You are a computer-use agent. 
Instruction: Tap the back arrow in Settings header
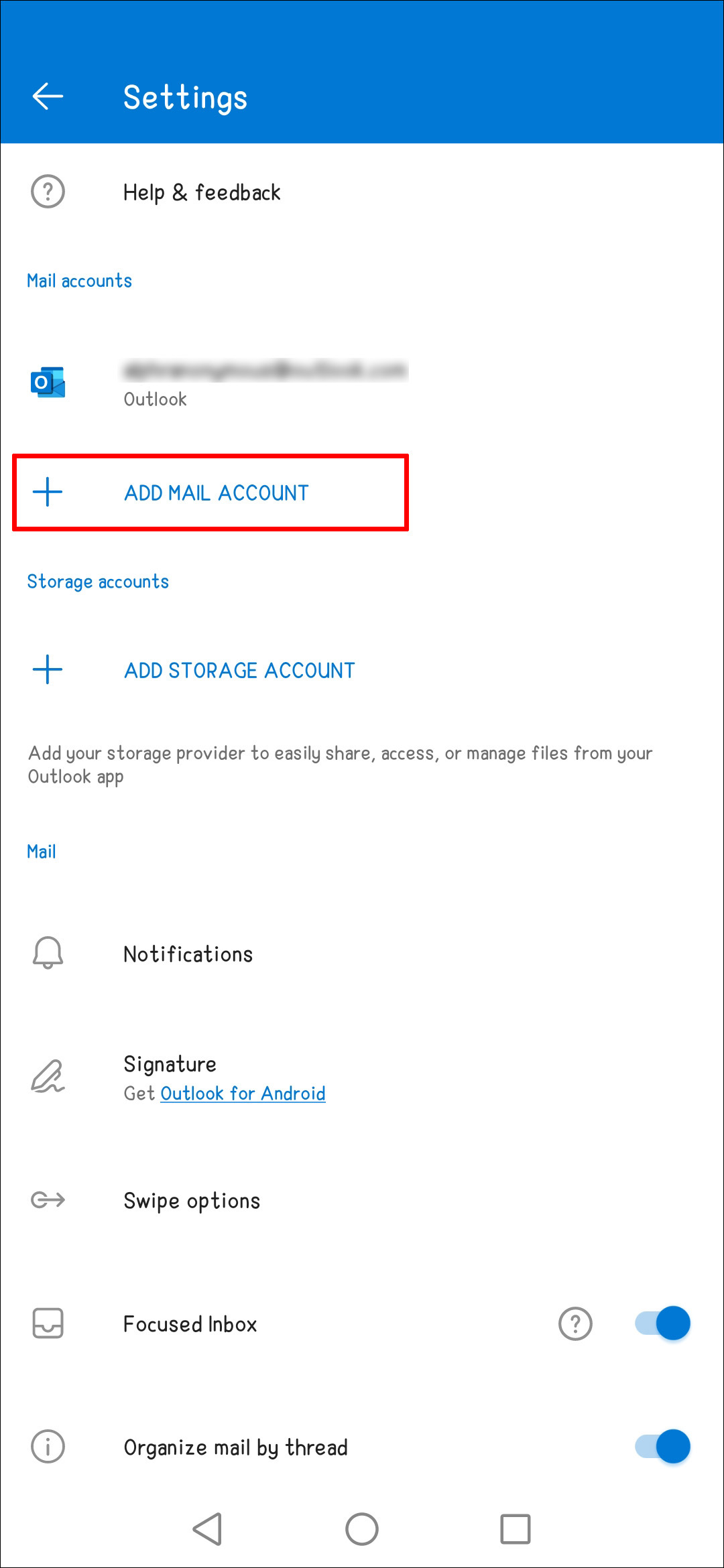(48, 96)
